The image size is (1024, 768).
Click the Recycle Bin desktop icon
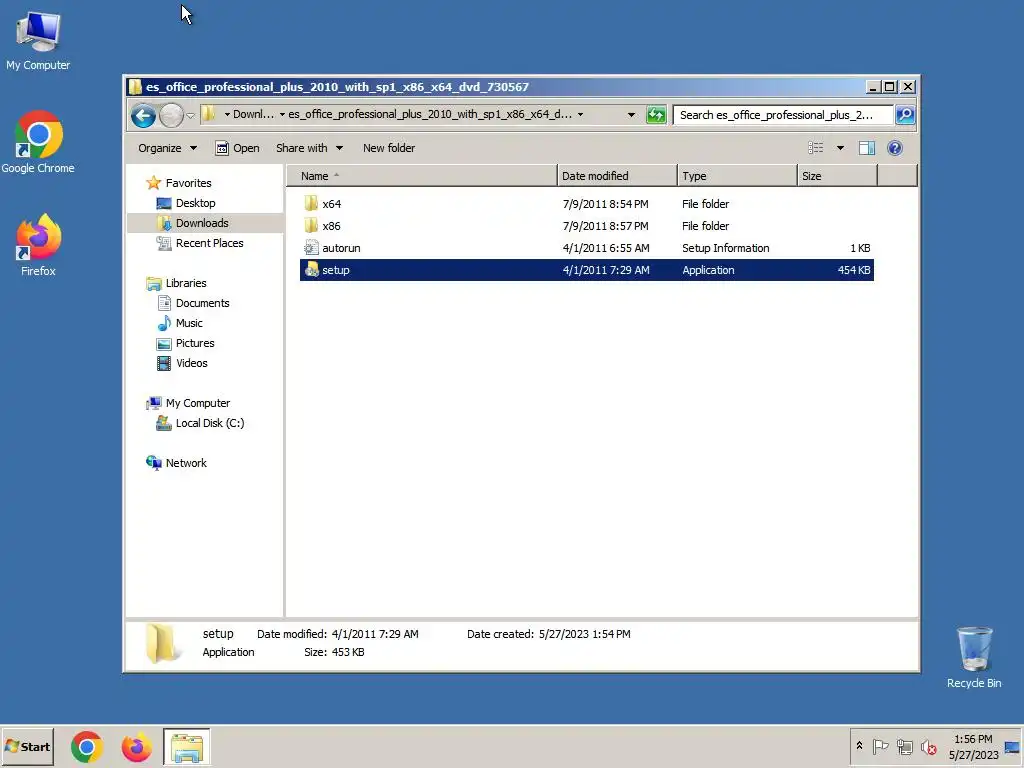(x=974, y=657)
